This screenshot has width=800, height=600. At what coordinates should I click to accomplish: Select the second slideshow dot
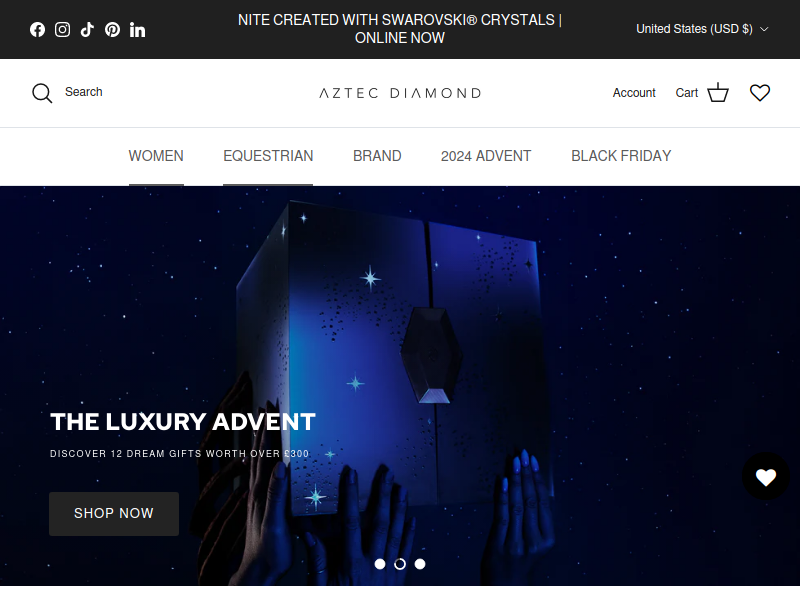[400, 564]
